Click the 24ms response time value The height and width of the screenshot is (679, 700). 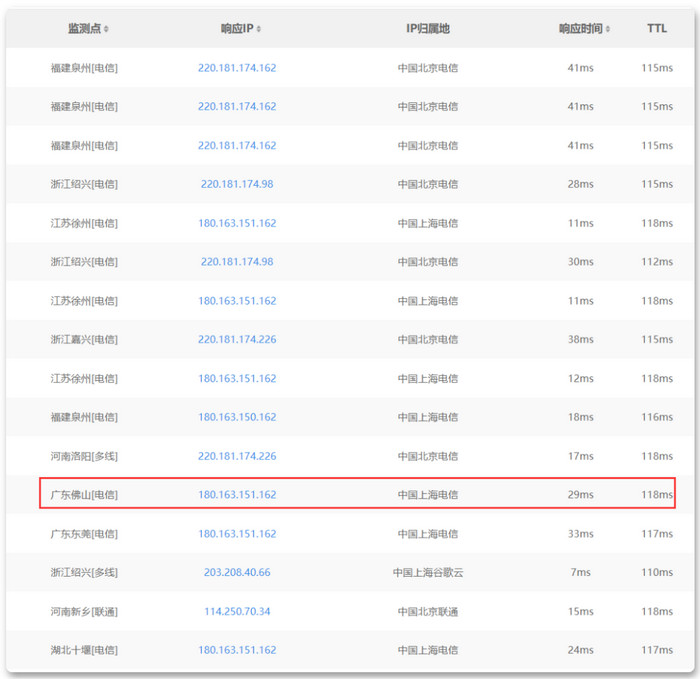point(580,650)
